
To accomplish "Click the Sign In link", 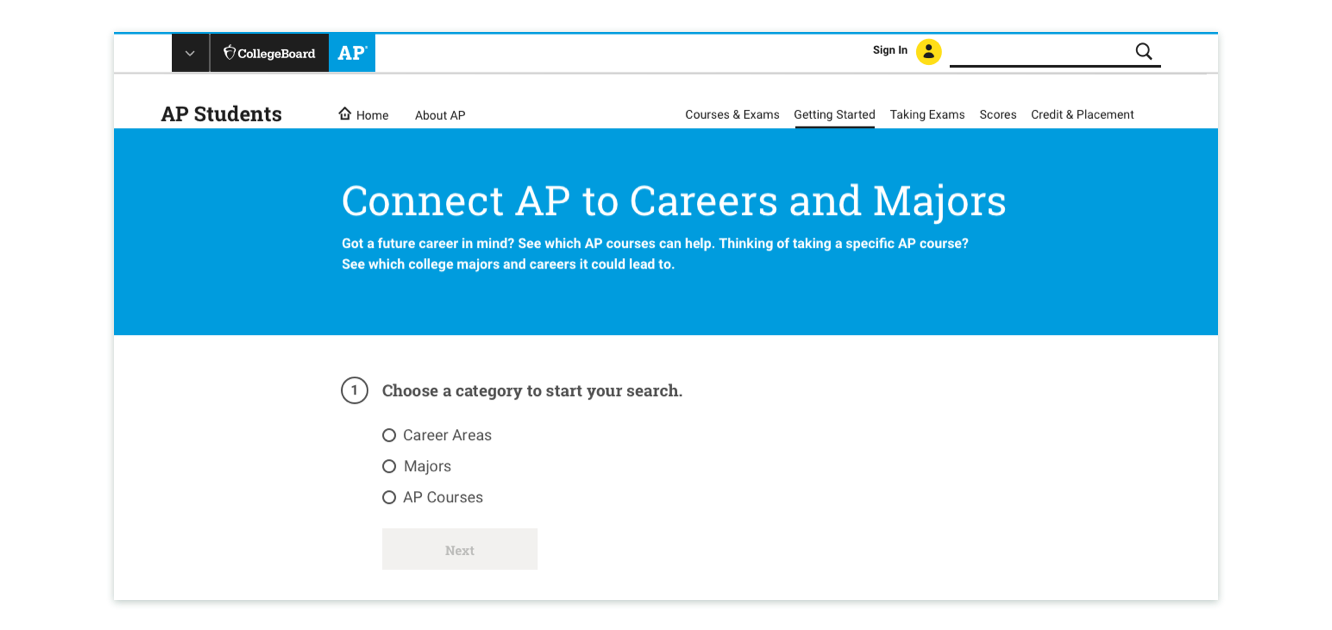I will (x=890, y=50).
